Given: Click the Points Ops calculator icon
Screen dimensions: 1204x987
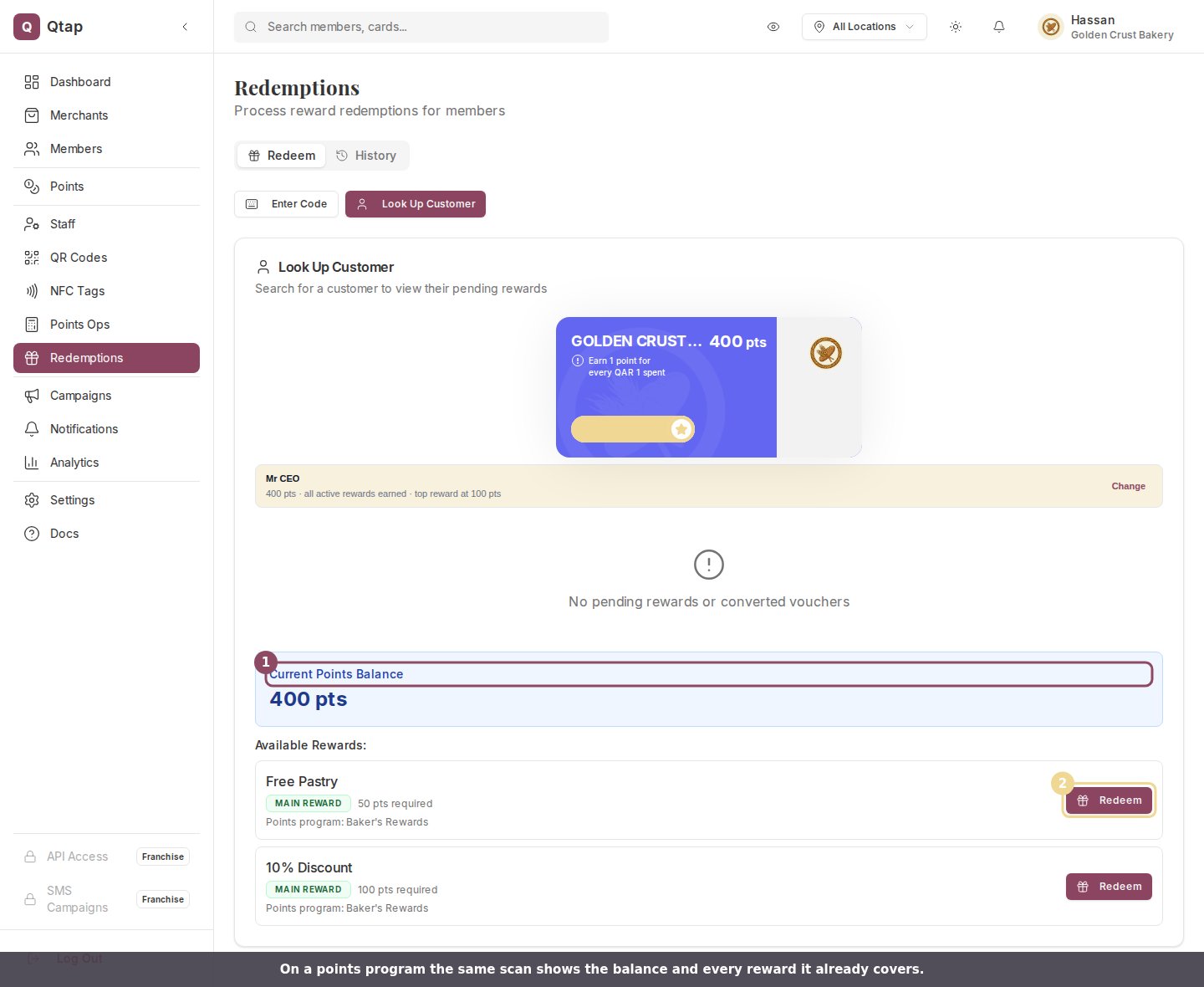Looking at the screenshot, I should [x=32, y=325].
